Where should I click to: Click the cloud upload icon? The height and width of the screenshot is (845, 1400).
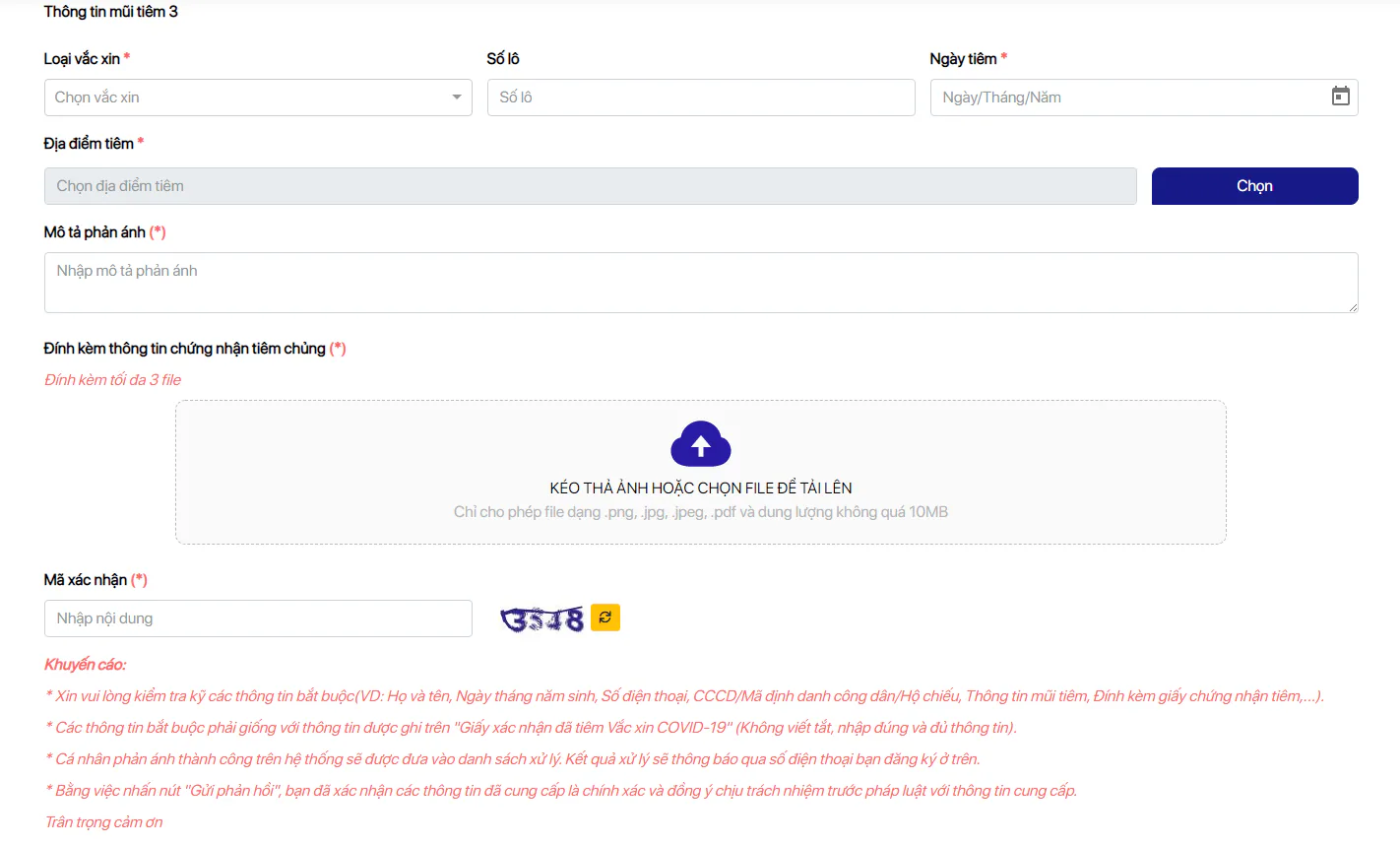point(701,444)
